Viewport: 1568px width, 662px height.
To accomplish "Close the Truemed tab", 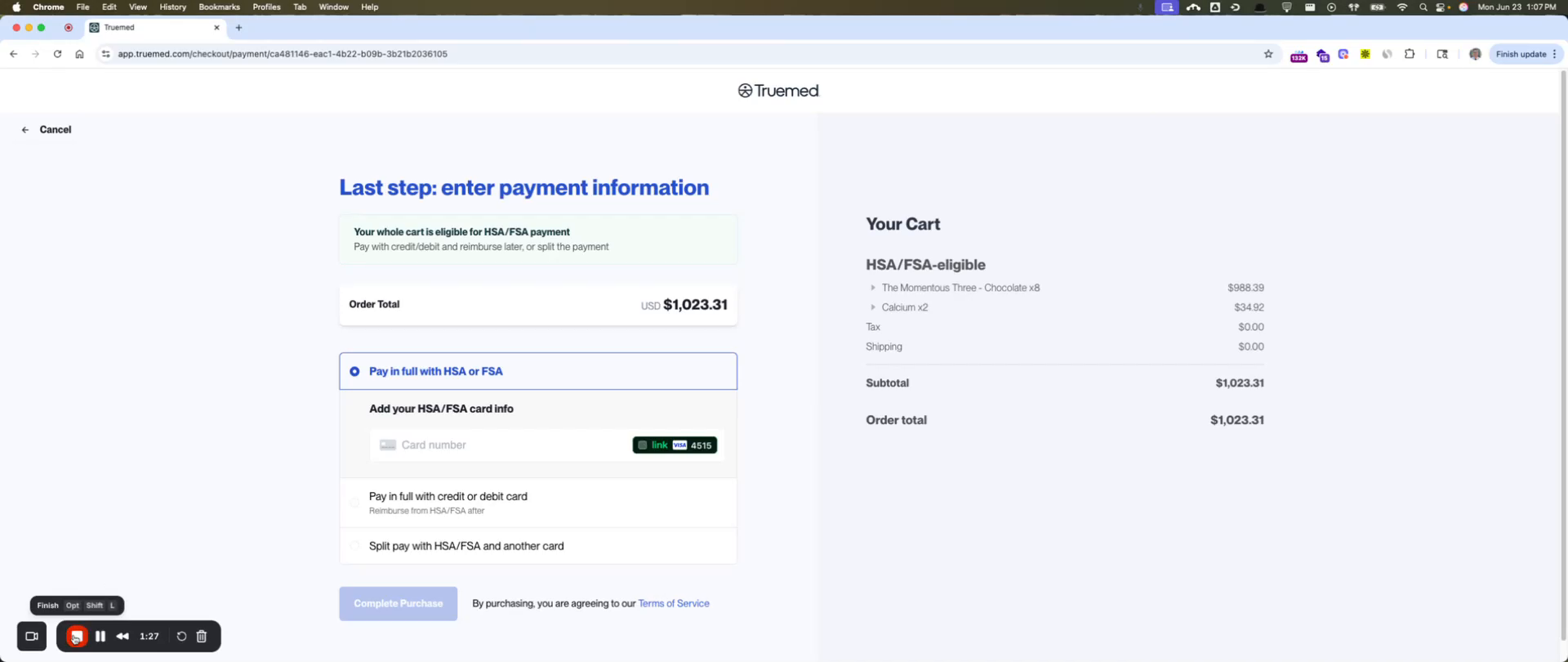I will [x=216, y=28].
